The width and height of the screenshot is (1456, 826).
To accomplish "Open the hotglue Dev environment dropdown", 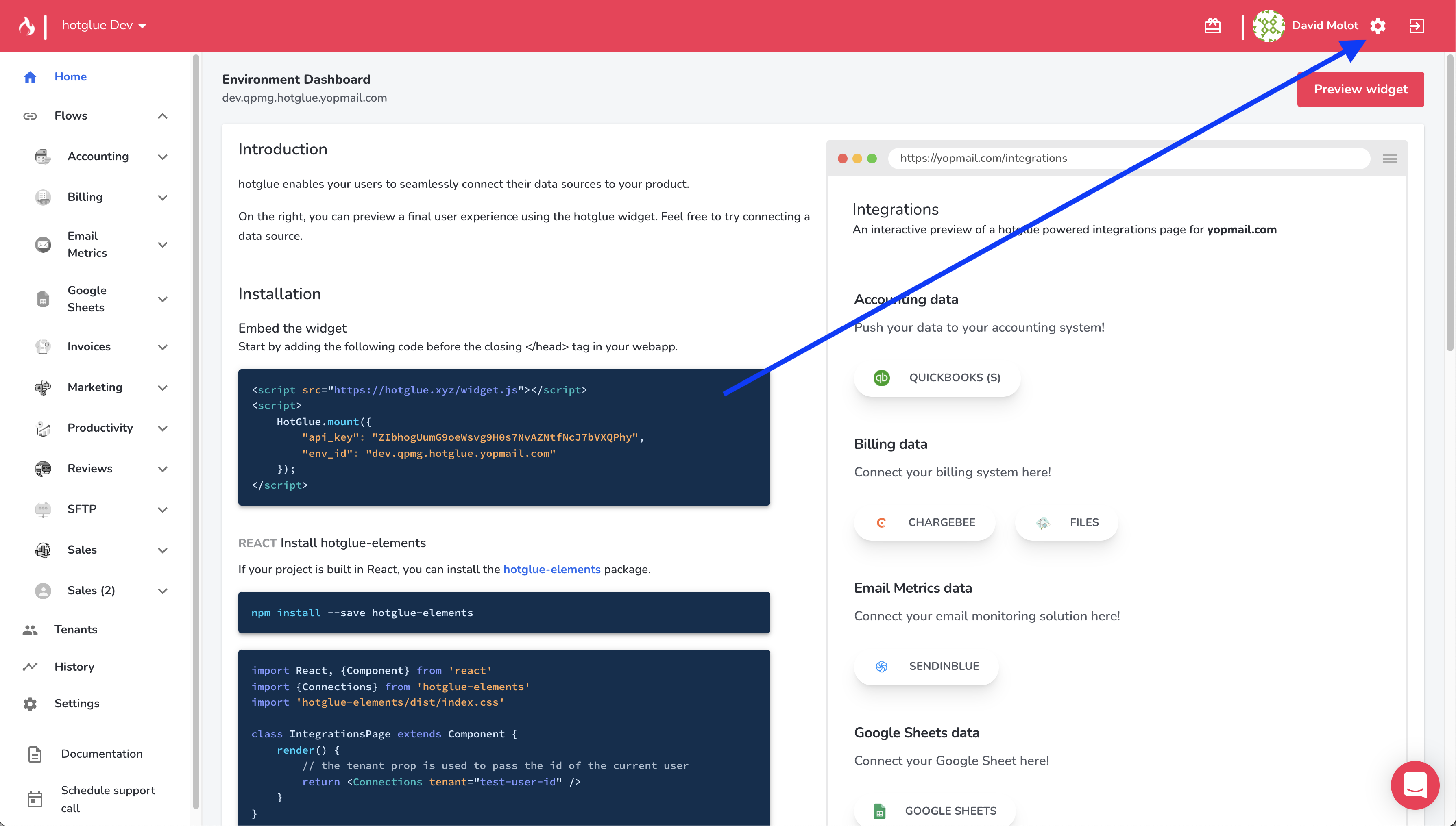I will pos(104,26).
